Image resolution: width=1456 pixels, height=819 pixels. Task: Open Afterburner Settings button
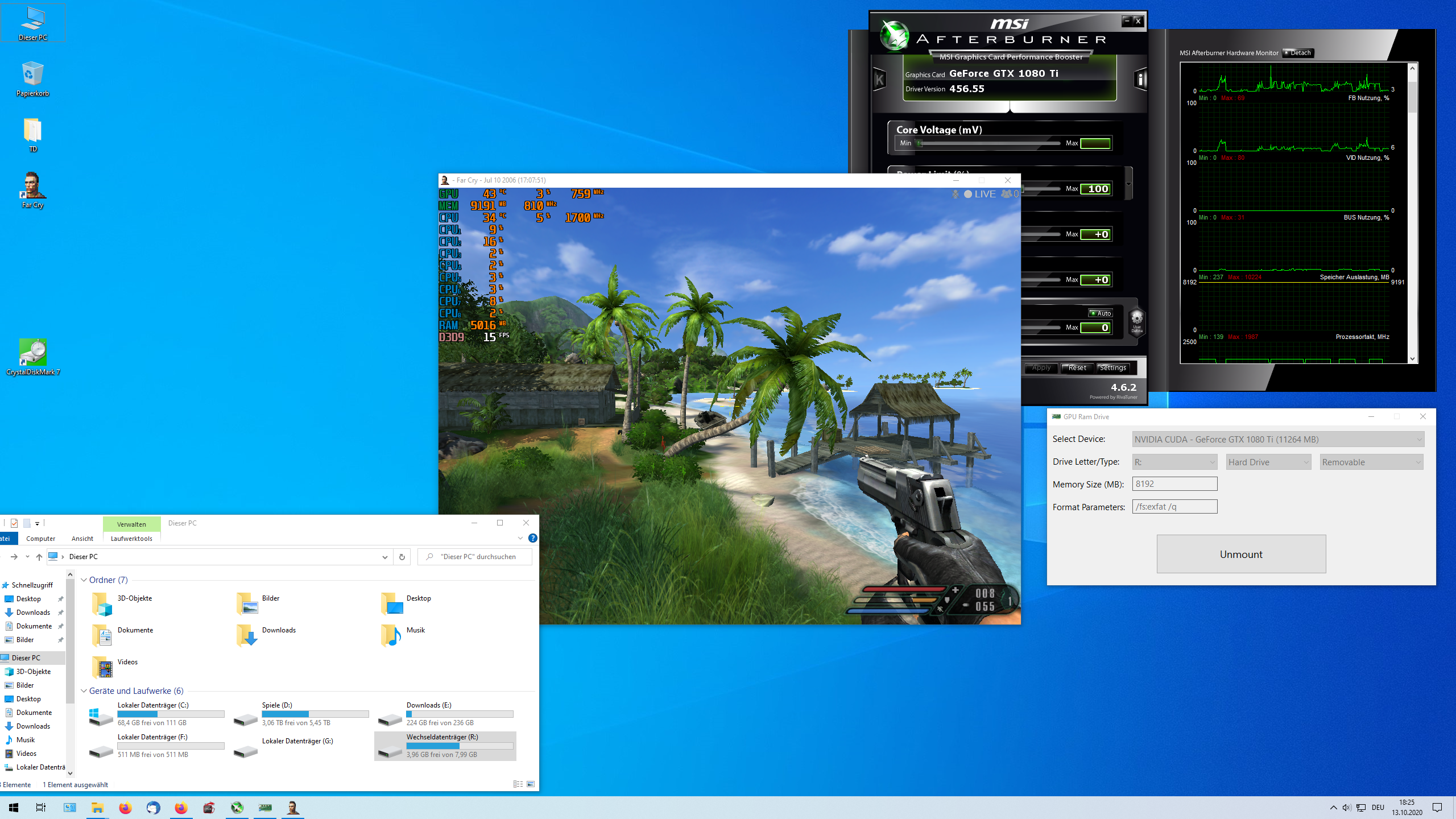pyautogui.click(x=1112, y=368)
